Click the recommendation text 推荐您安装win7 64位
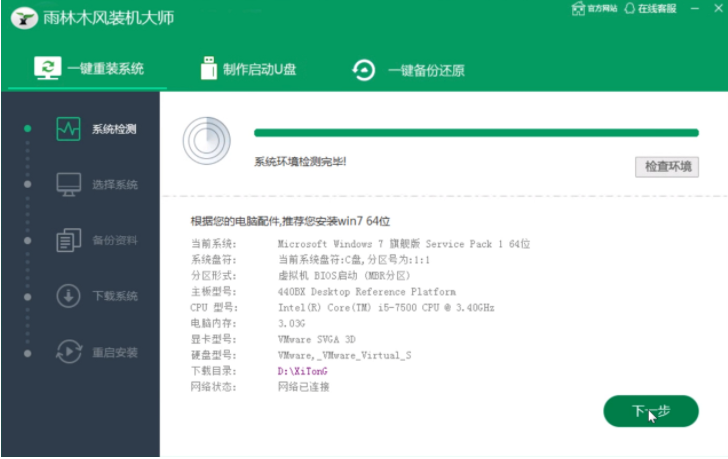The height and width of the screenshot is (459, 728). (x=336, y=221)
